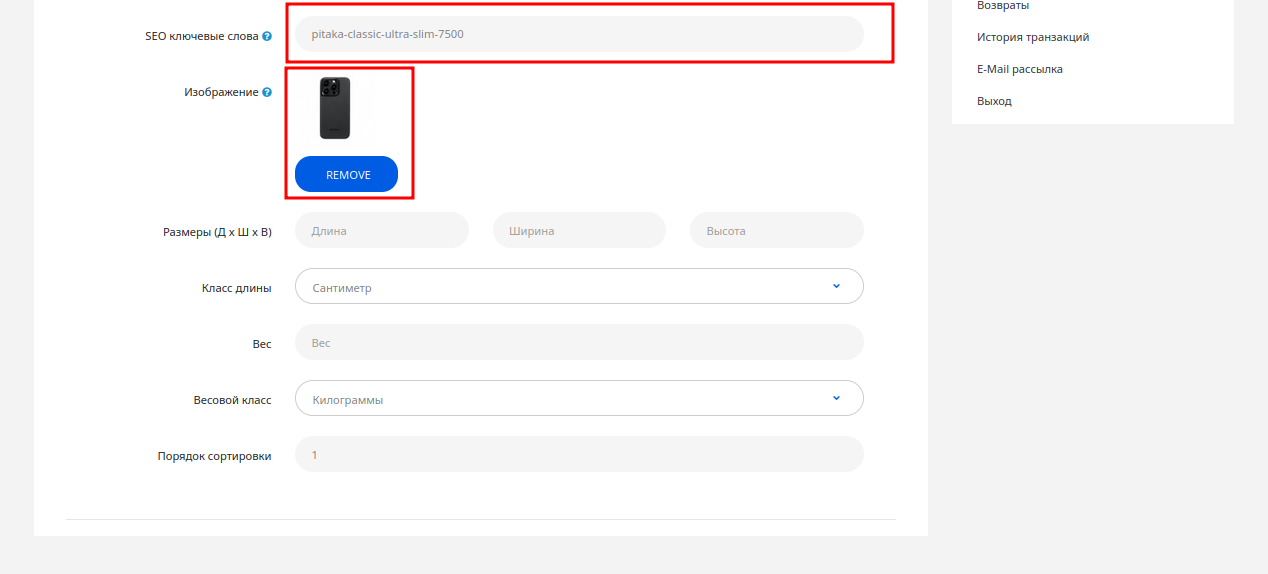The image size is (1268, 574).
Task: Click the help icon beside SEO ключевые слова
Action: point(267,36)
